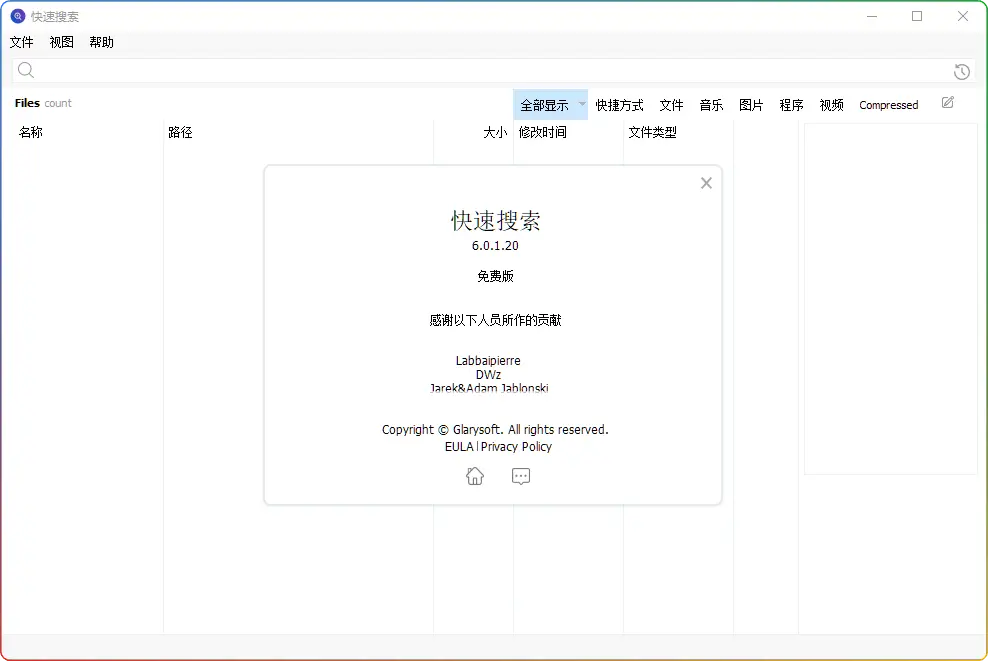This screenshot has height=661, width=988.
Task: Close the 快速搜索 main window
Action: point(963,16)
